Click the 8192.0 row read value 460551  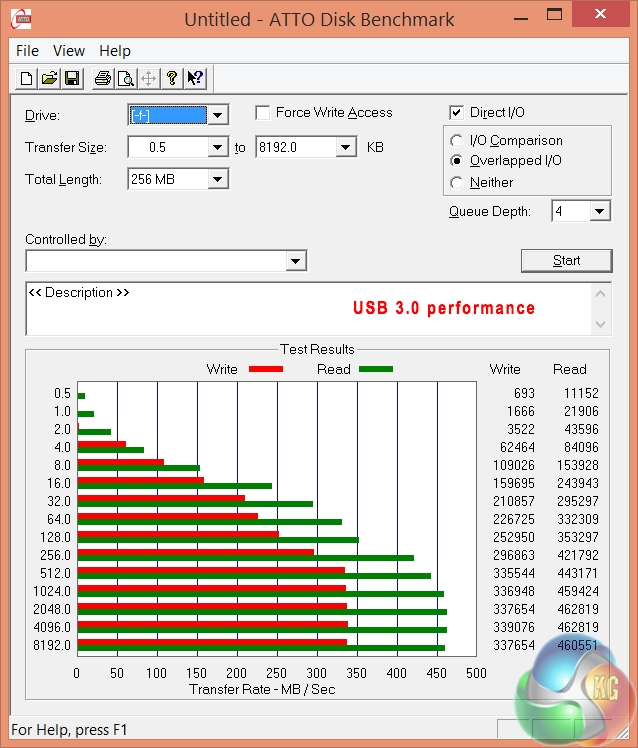pos(577,645)
